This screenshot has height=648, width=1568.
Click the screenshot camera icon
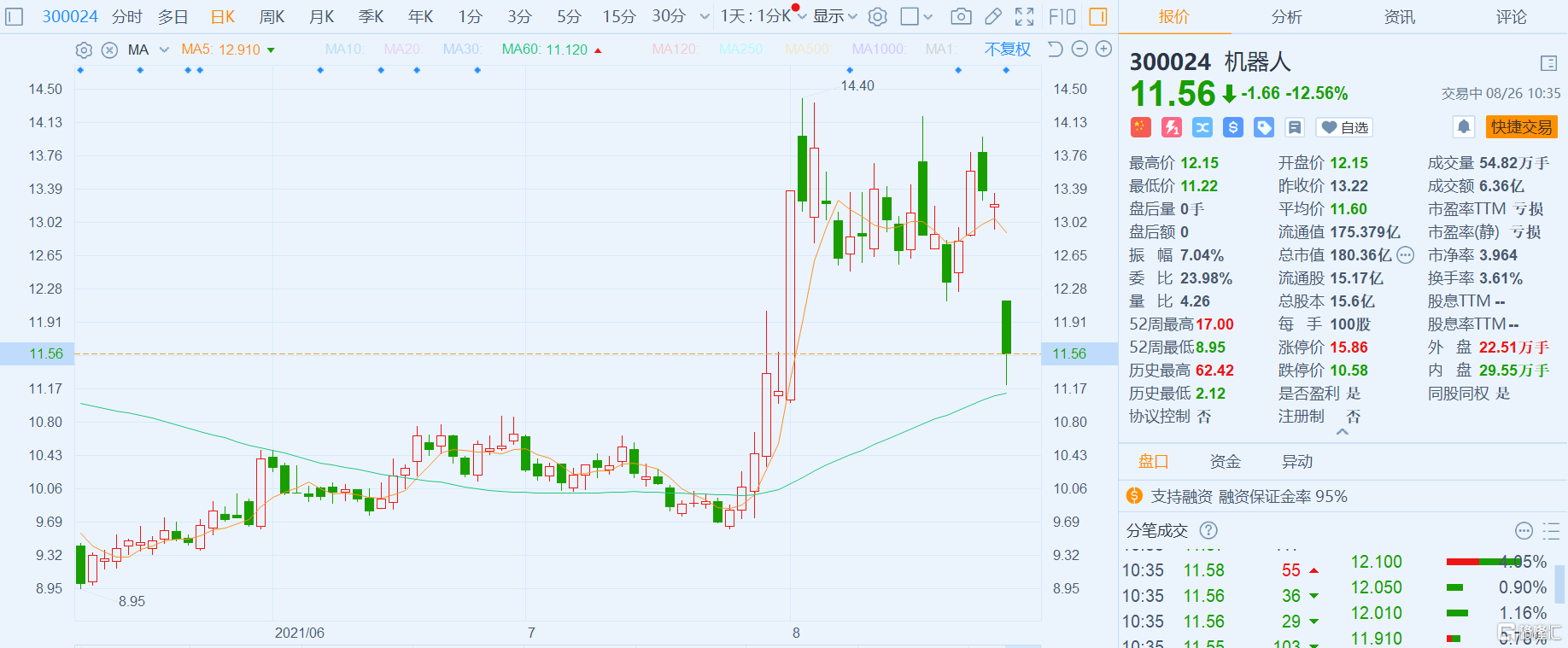click(961, 16)
